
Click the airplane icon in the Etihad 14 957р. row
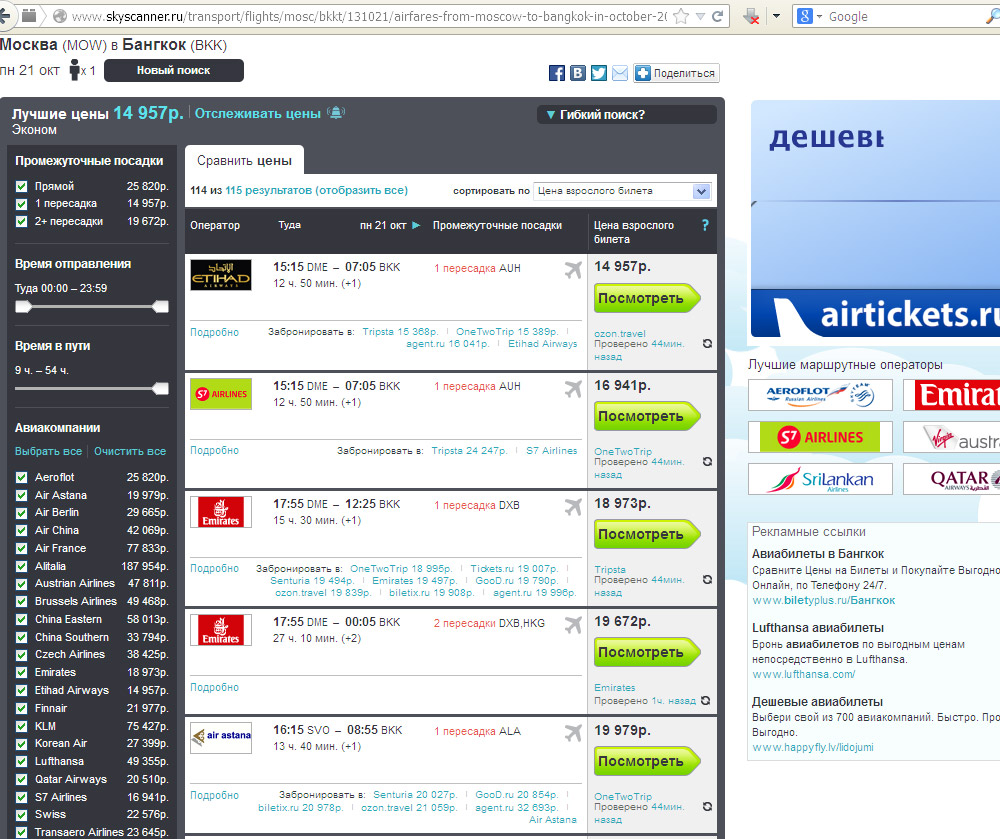(x=573, y=270)
